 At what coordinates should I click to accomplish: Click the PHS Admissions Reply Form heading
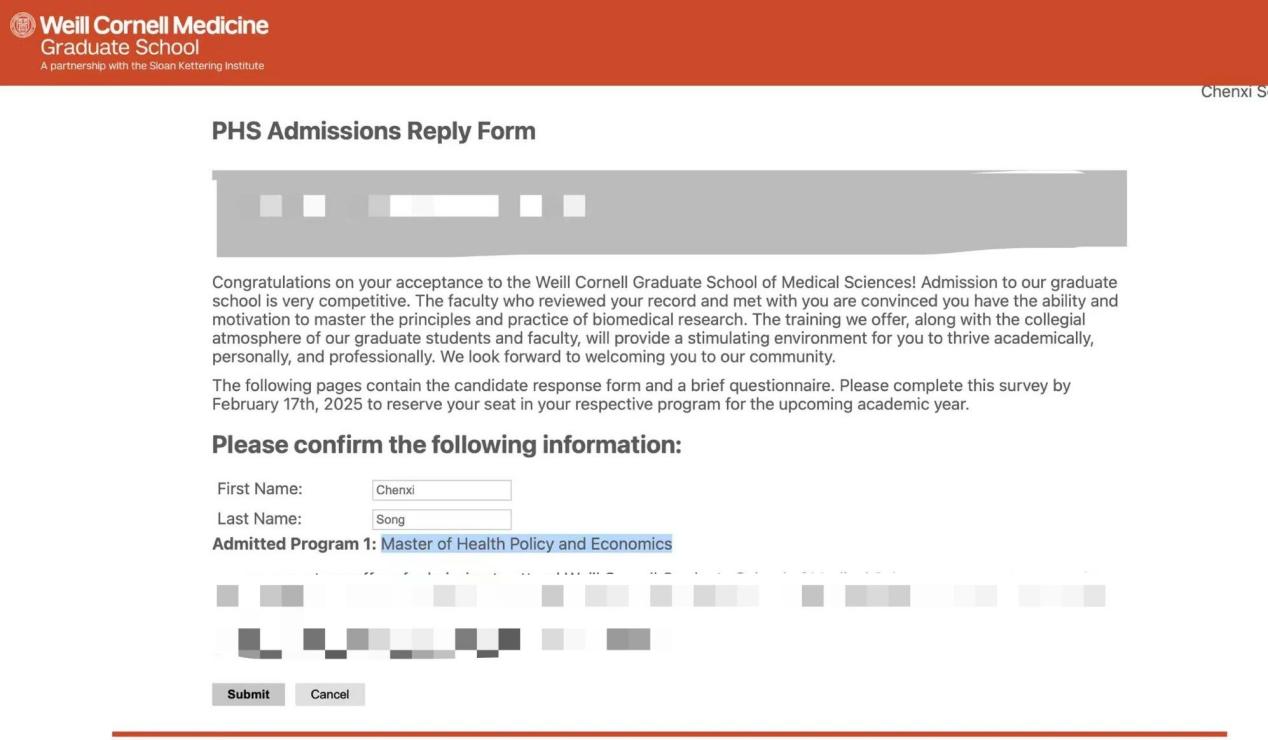click(x=373, y=131)
